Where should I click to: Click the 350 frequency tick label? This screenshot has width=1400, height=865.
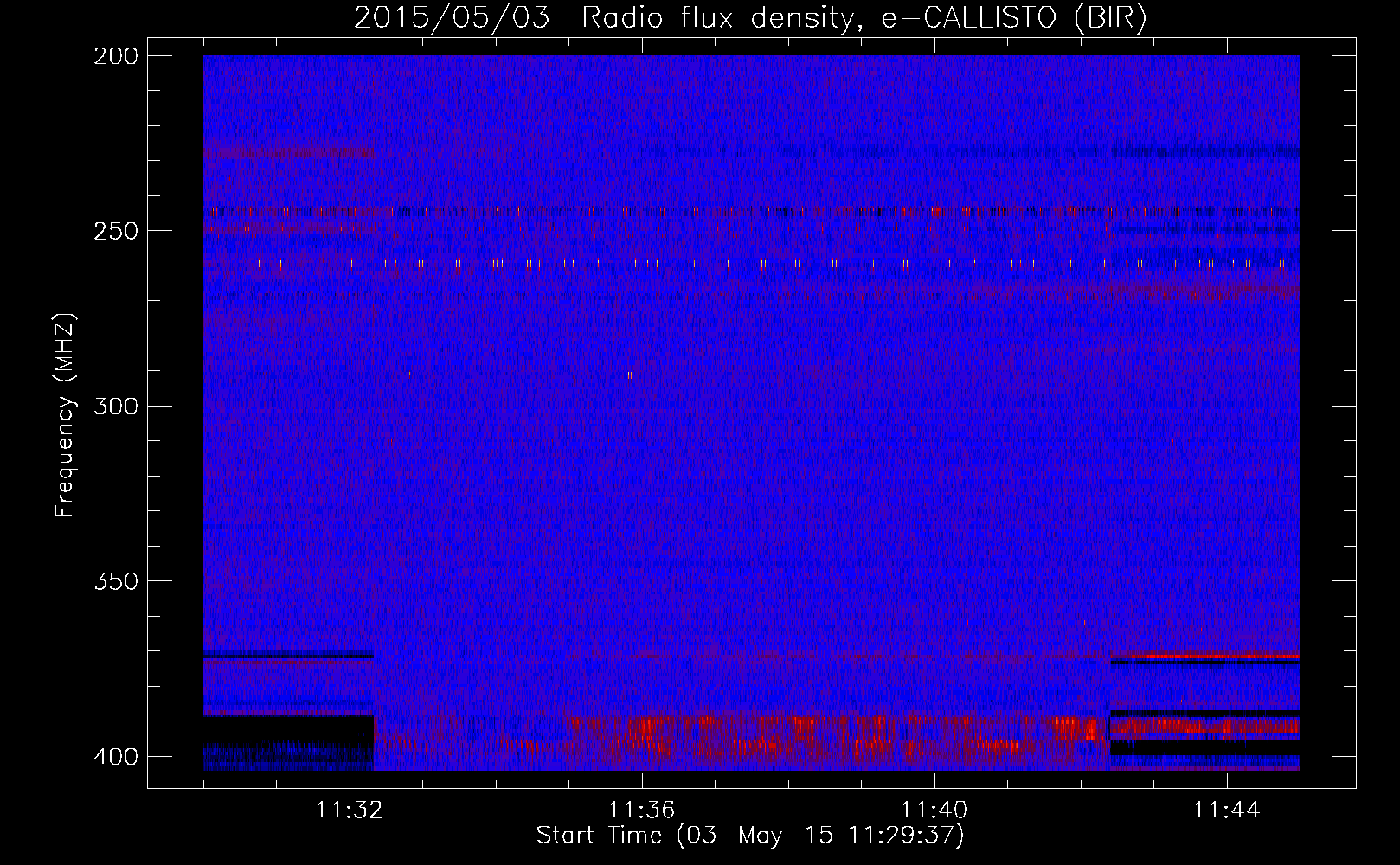coord(115,580)
